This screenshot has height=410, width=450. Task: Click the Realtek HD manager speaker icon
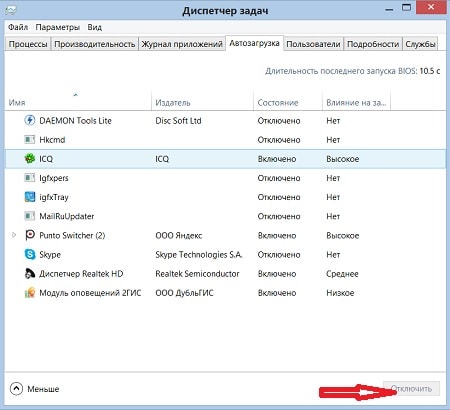[30, 273]
